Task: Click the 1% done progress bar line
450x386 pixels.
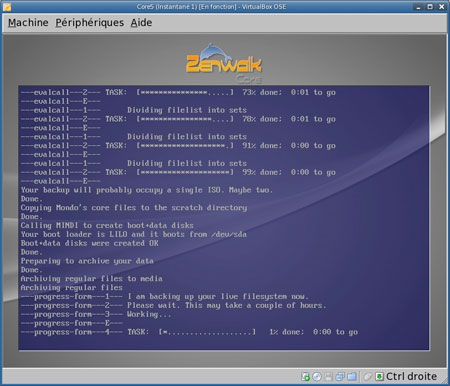Action: click(189, 332)
